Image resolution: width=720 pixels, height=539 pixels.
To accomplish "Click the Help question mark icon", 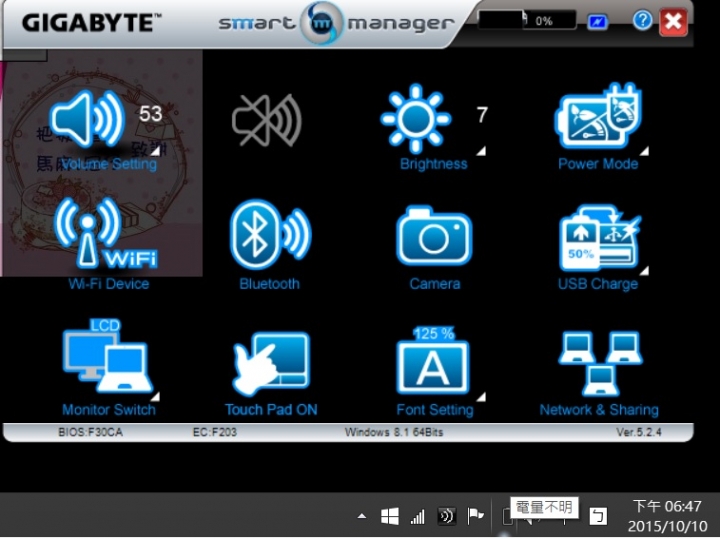I will click(x=642, y=21).
